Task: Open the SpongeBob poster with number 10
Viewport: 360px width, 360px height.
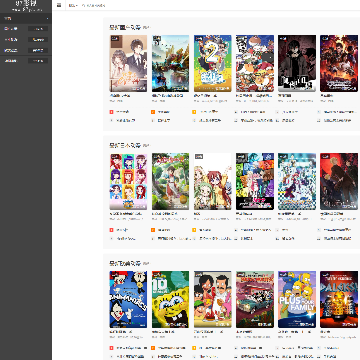Action: 170,299
